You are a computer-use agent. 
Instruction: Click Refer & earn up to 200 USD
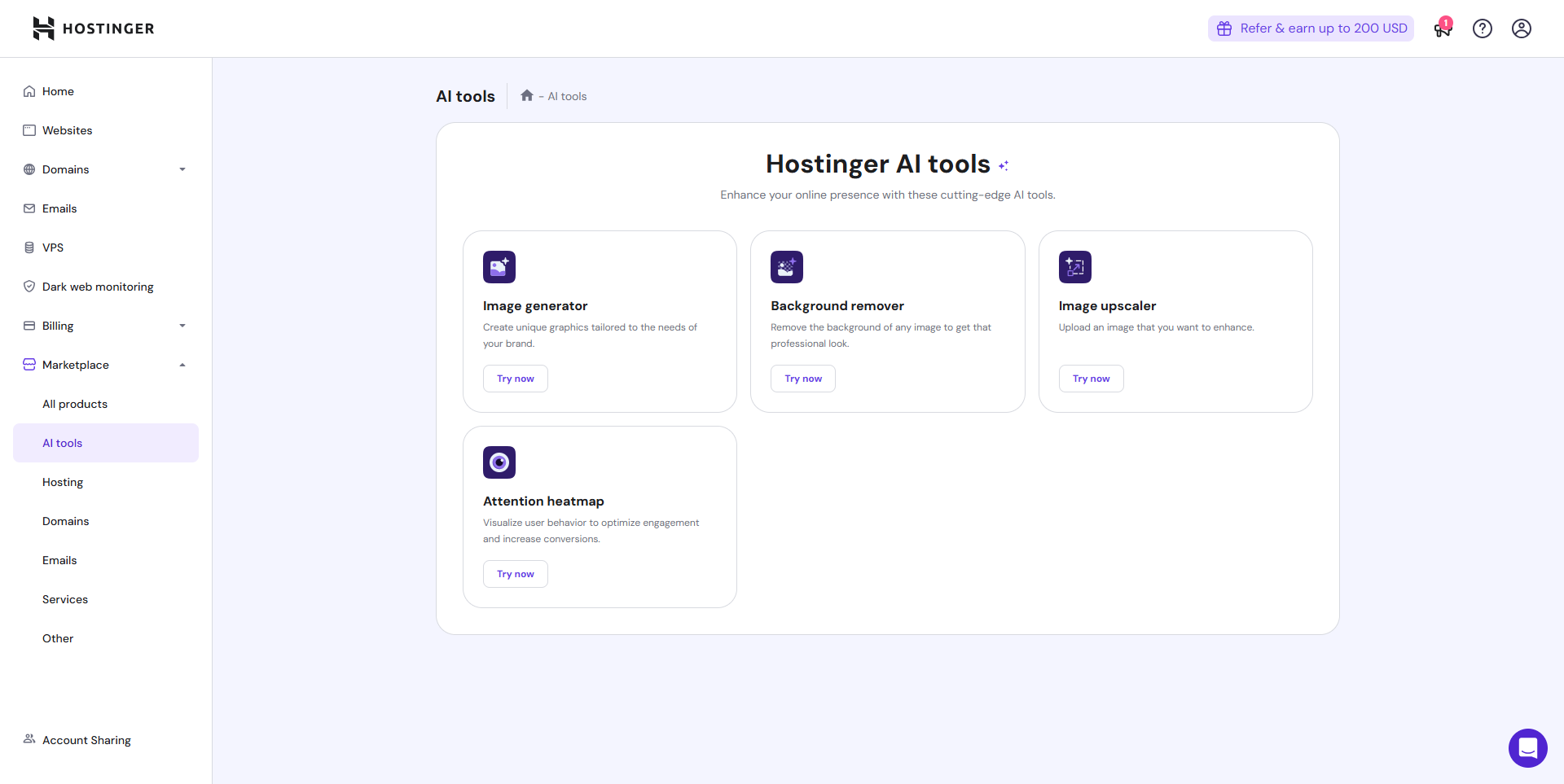[1311, 28]
